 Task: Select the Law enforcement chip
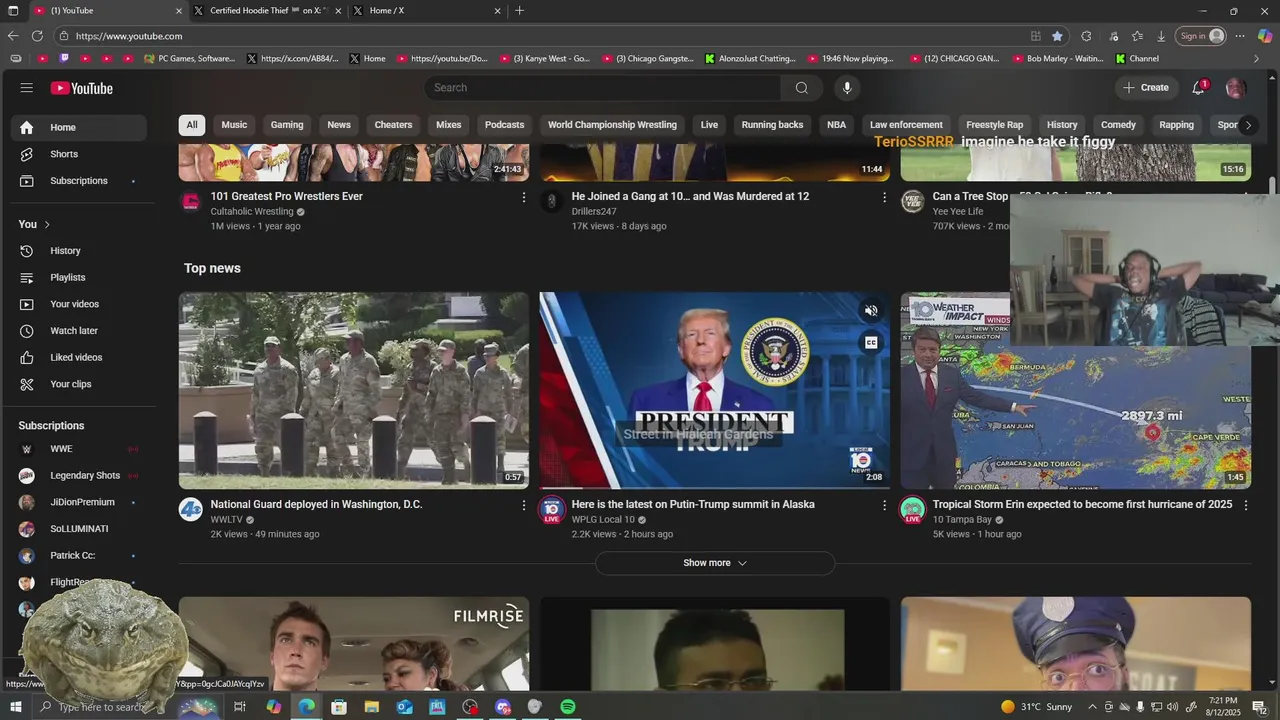(x=906, y=125)
